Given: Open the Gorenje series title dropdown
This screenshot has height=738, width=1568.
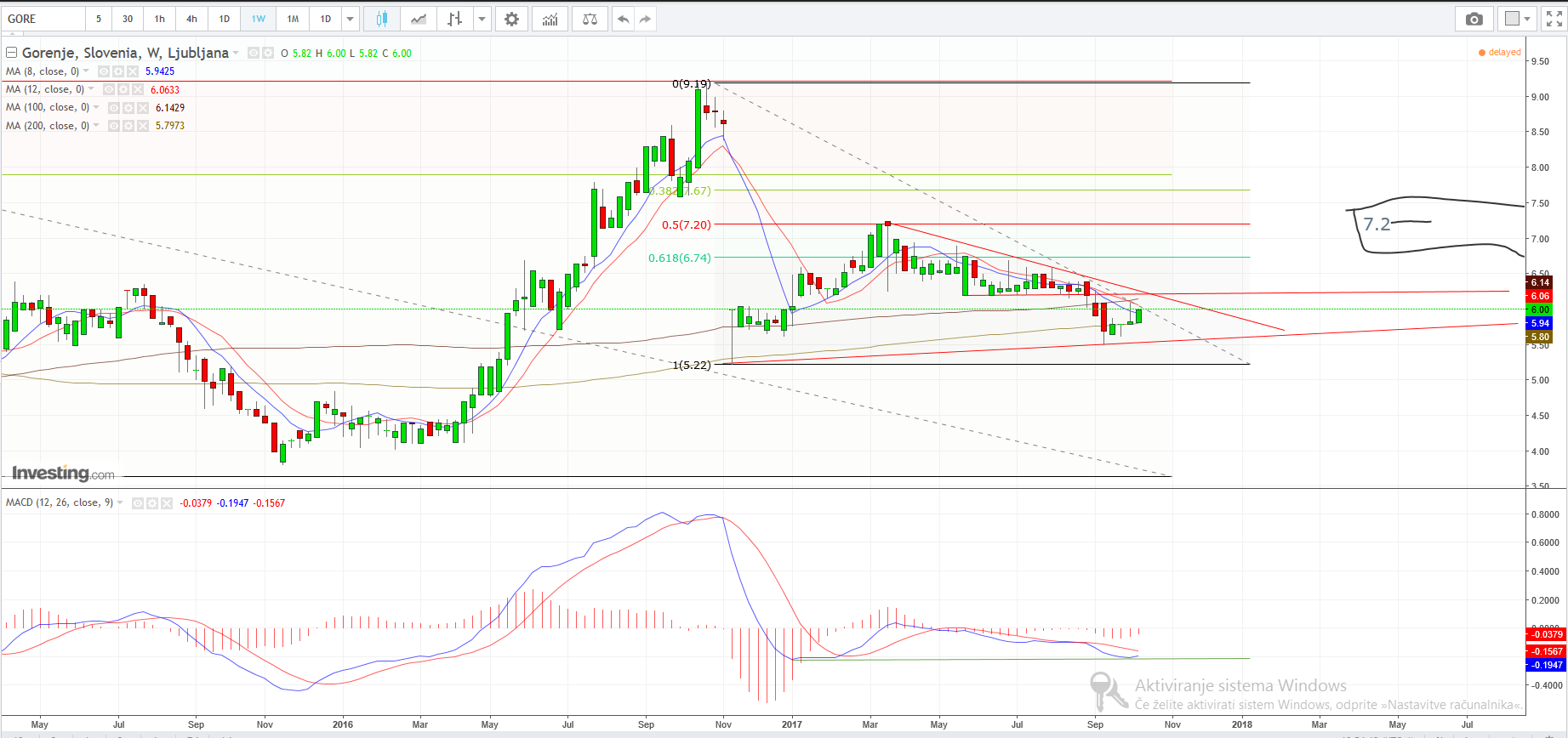Looking at the screenshot, I should click(x=236, y=54).
